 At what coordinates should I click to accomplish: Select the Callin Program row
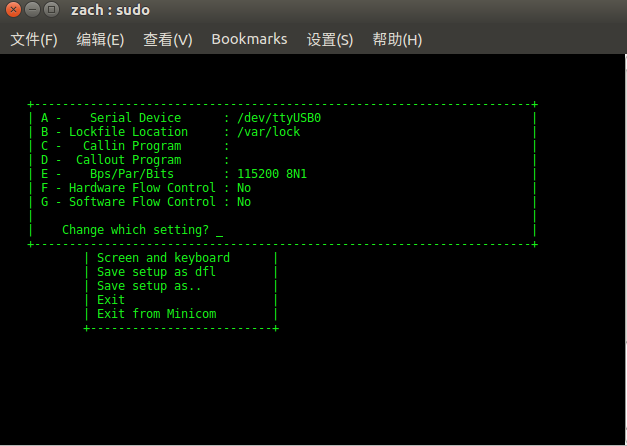pyautogui.click(x=130, y=146)
